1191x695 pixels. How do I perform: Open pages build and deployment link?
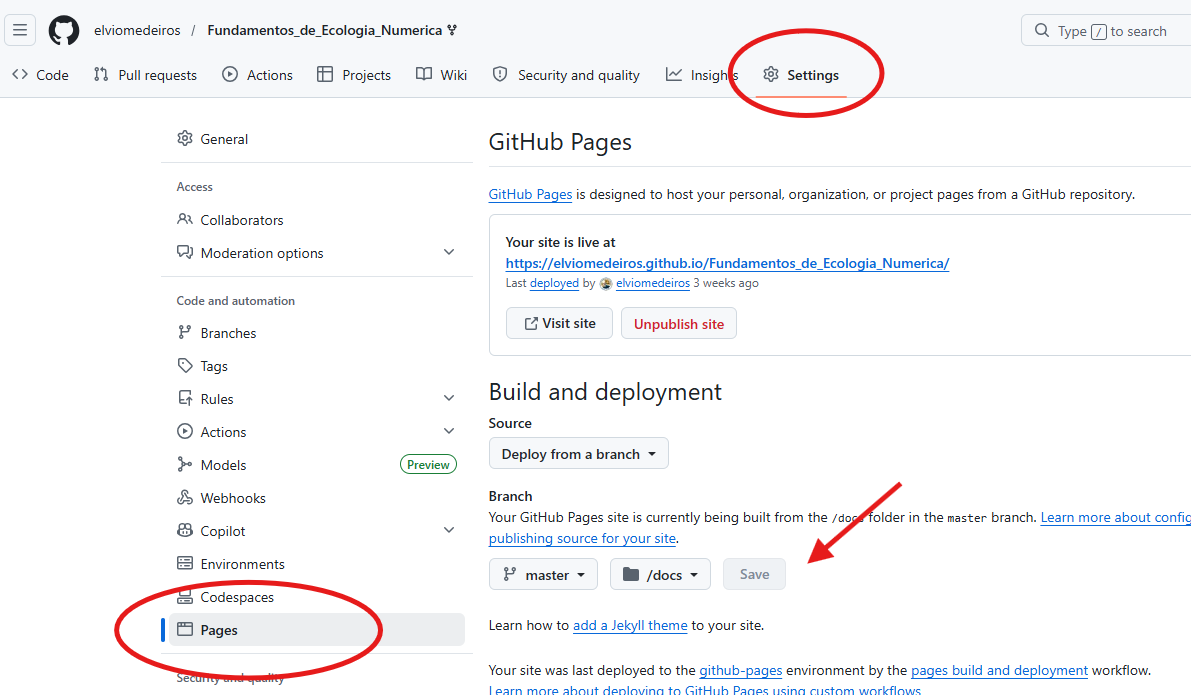pos(999,670)
